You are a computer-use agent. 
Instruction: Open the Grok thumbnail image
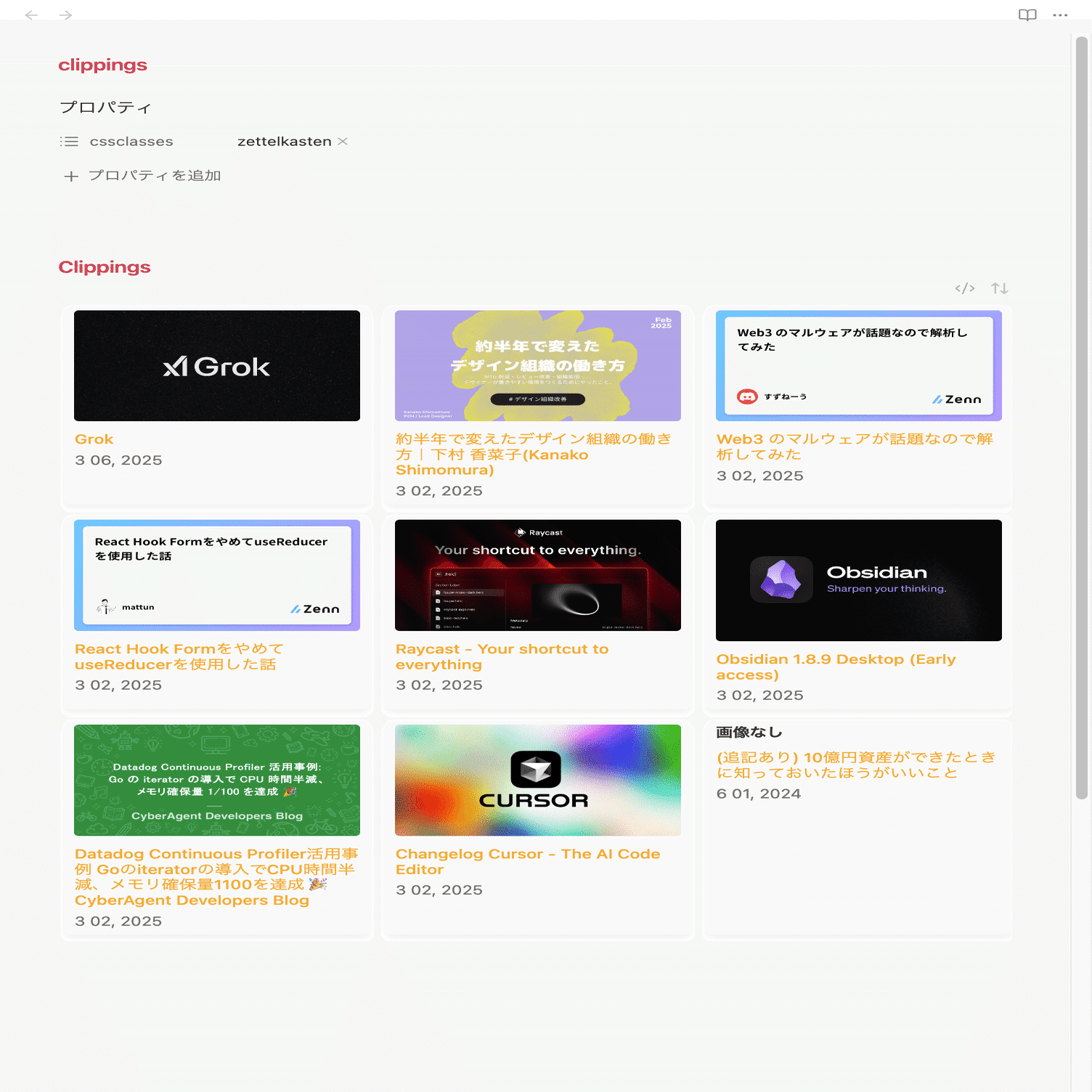coord(217,366)
